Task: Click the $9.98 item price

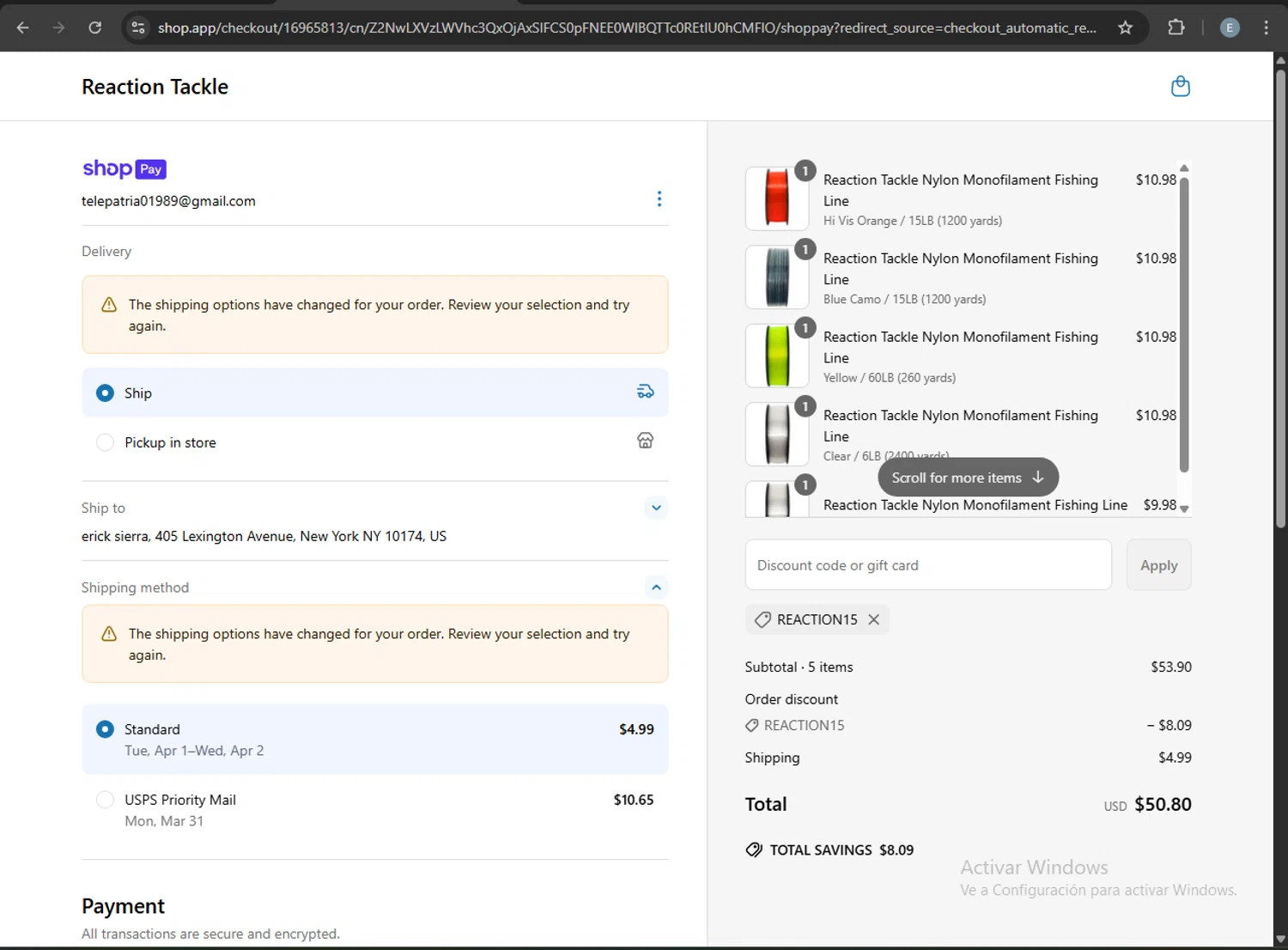Action: tap(1160, 505)
